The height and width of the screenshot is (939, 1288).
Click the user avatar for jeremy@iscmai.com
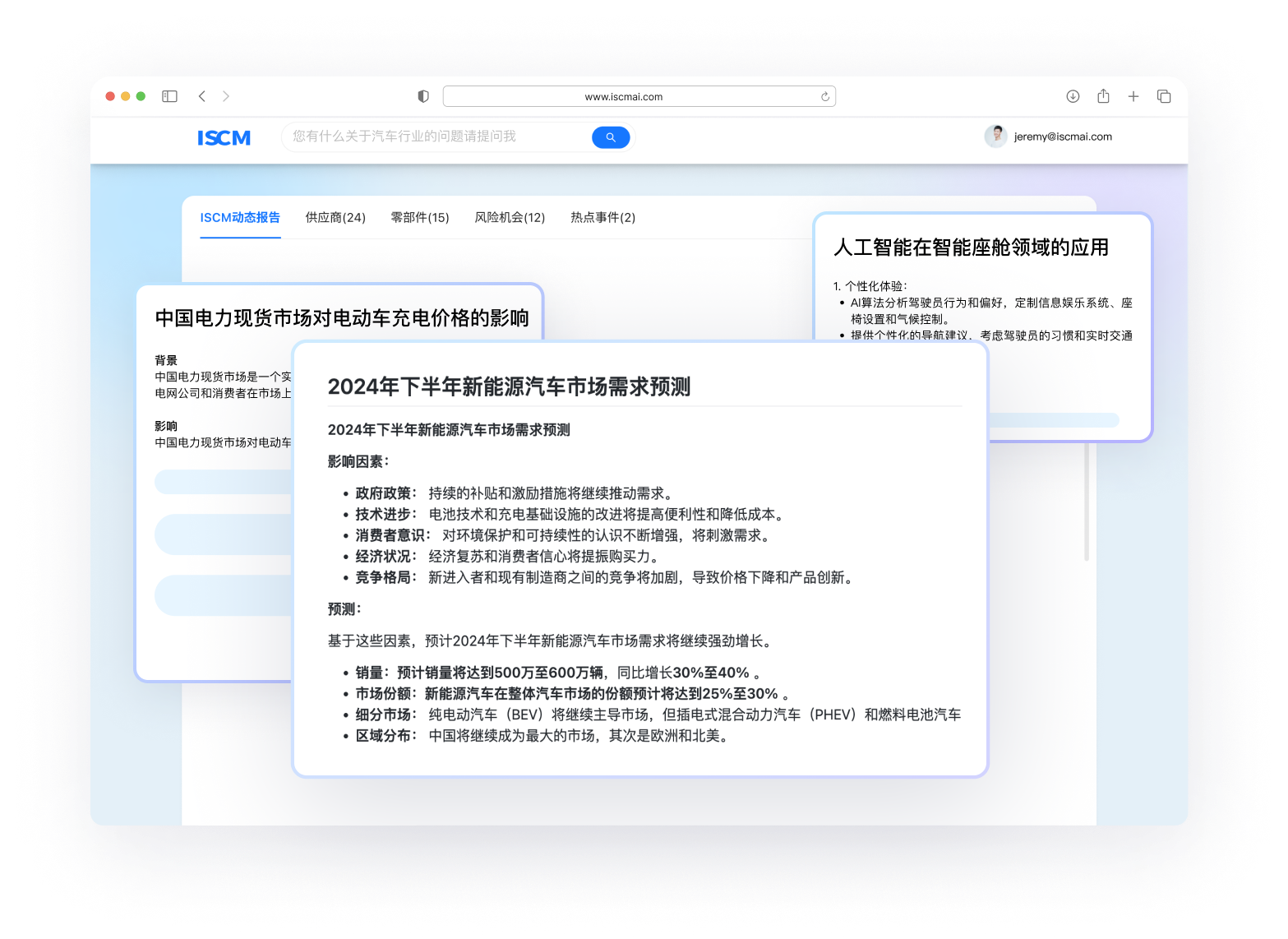pos(995,136)
